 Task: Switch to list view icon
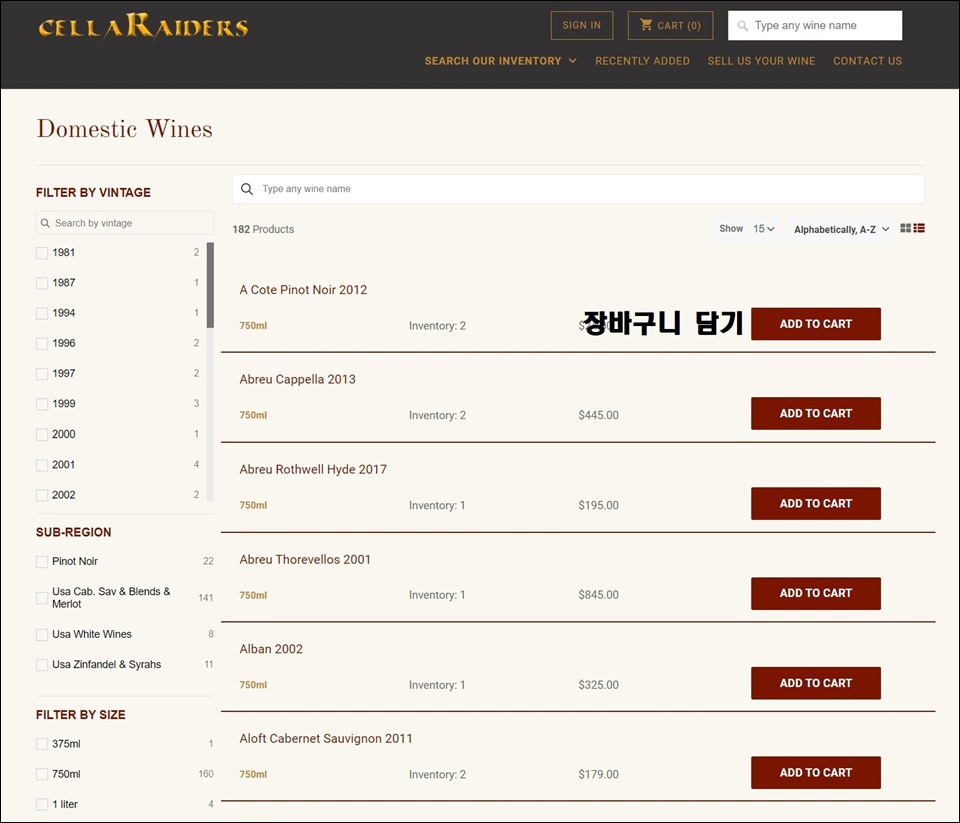[919, 228]
